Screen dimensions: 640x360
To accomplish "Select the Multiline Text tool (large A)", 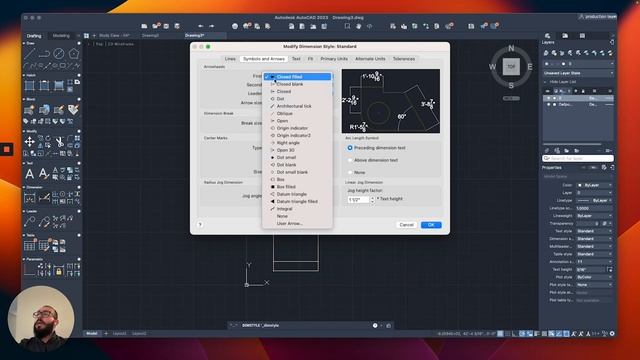I will pyautogui.click(x=29, y=174).
